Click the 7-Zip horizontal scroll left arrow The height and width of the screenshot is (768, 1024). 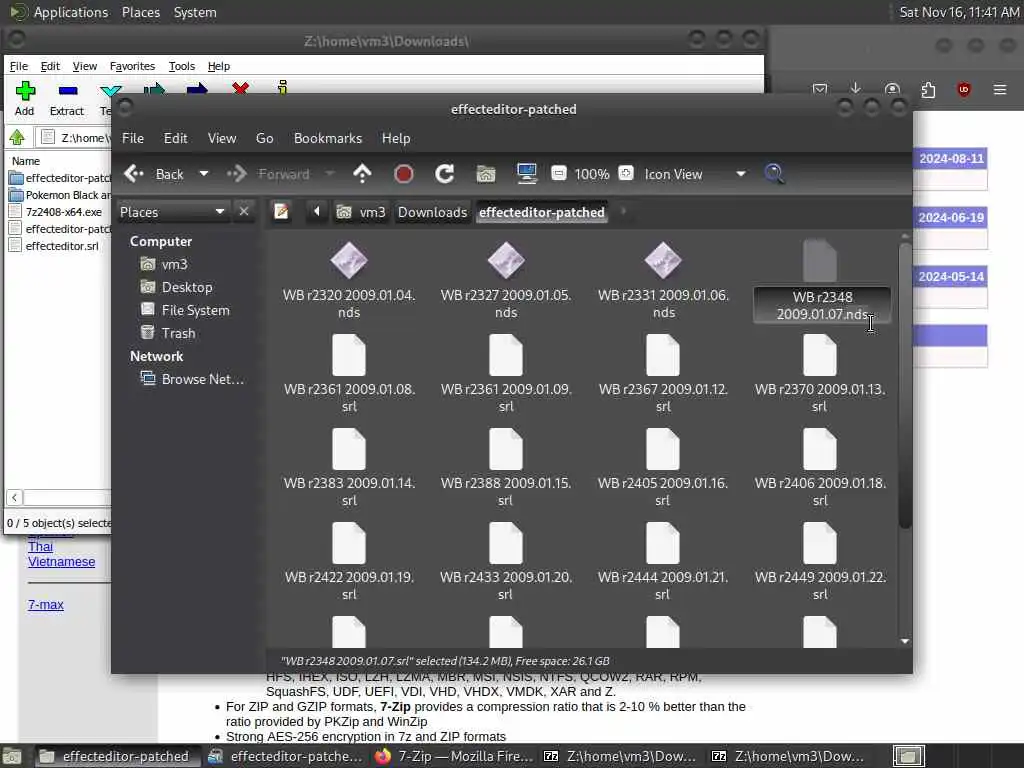point(14,498)
